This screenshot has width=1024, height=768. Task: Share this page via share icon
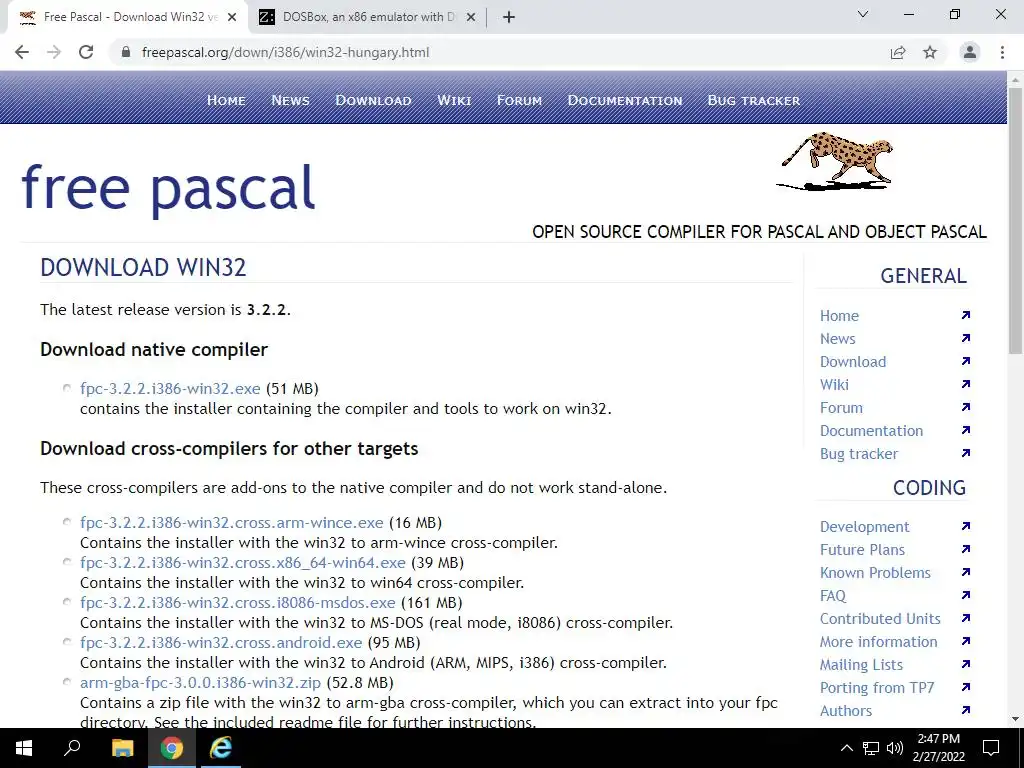tap(898, 52)
